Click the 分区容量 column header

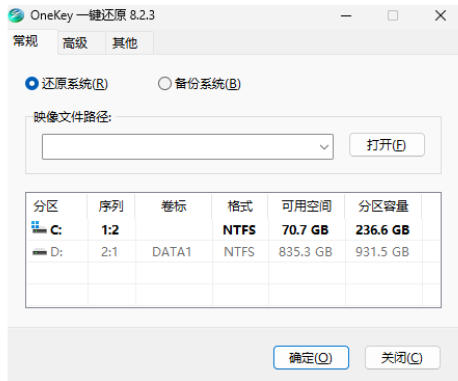tap(383, 206)
